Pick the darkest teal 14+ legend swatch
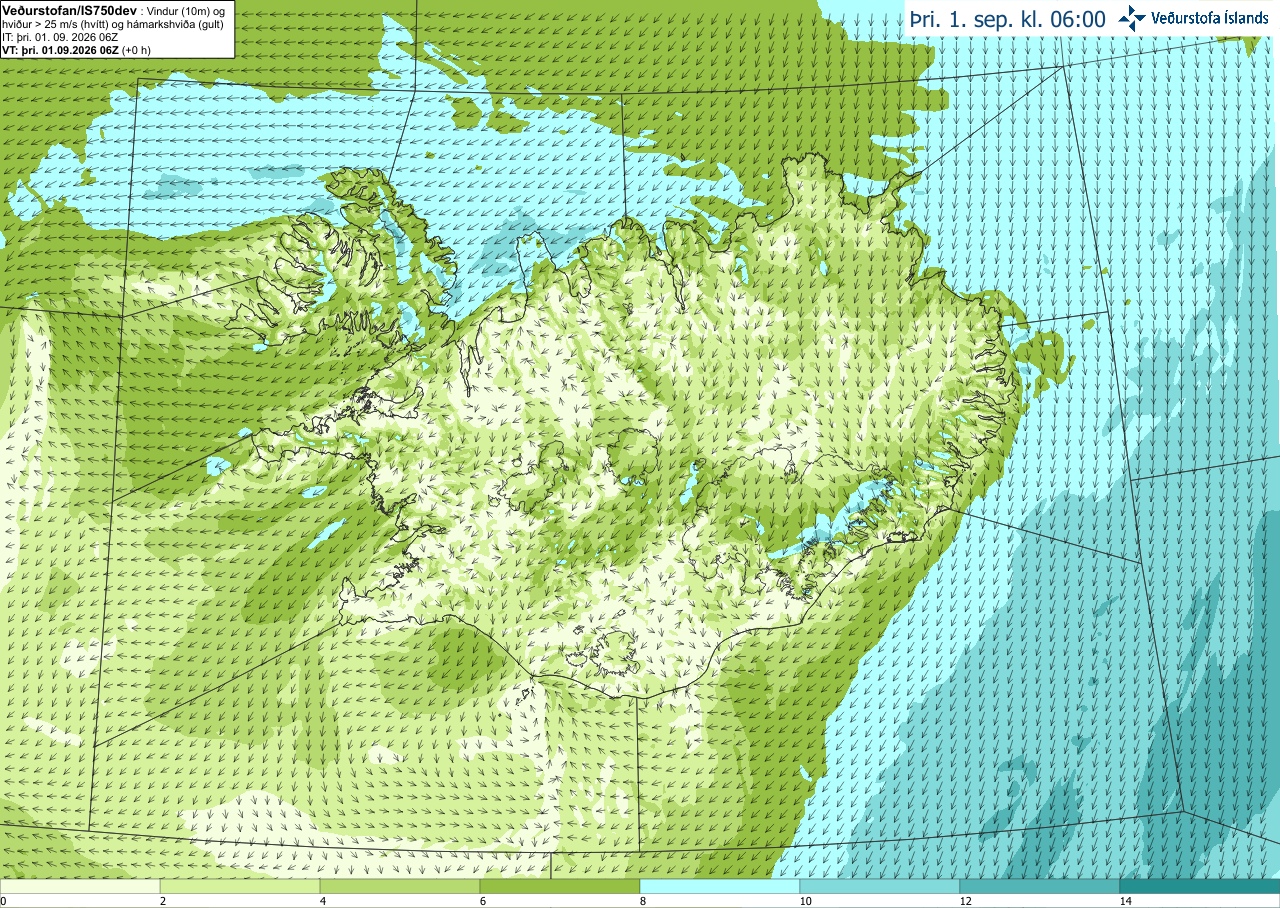Image resolution: width=1280 pixels, height=908 pixels. click(x=1200, y=886)
